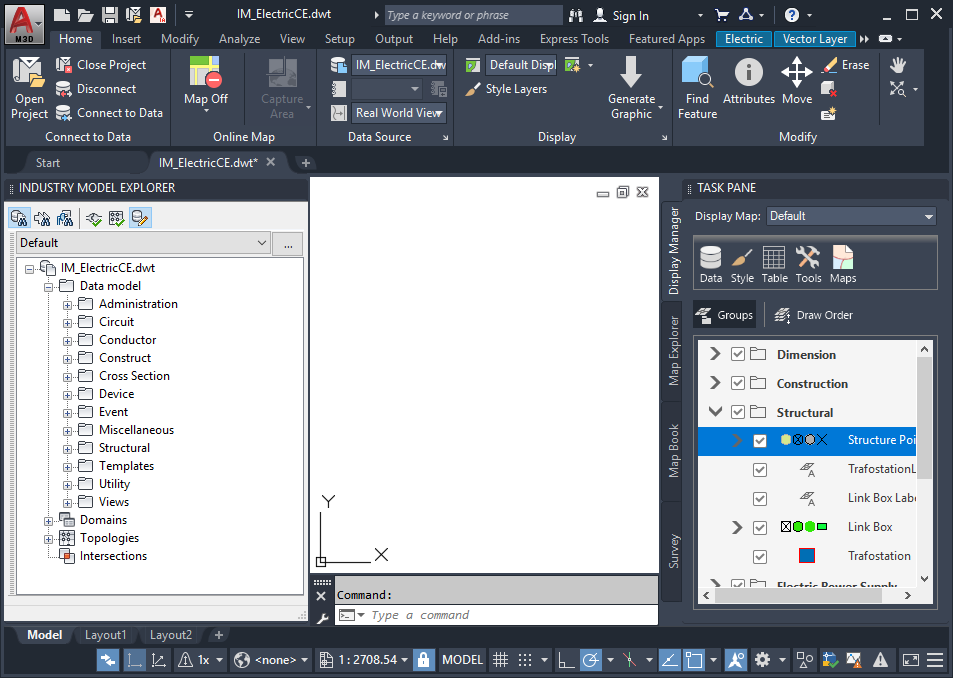Click the Style Layers brush icon
Image resolution: width=953 pixels, height=678 pixels.
click(473, 89)
